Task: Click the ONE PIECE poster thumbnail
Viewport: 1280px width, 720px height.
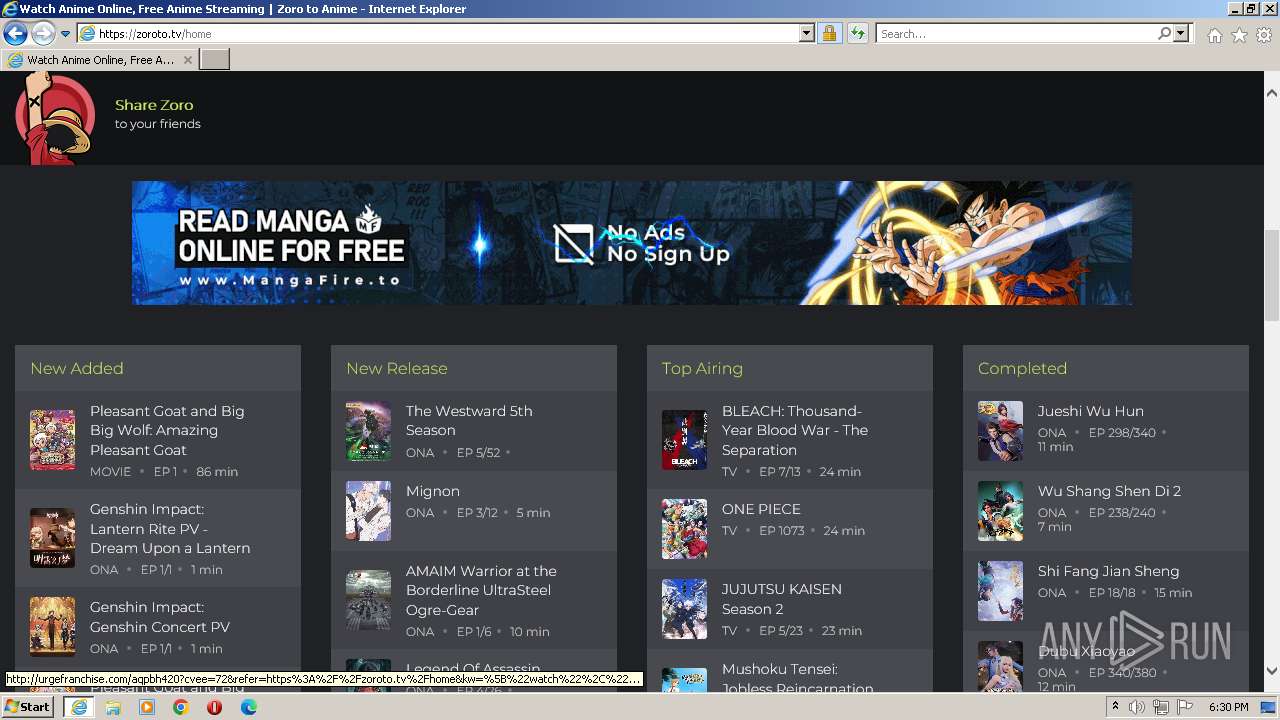Action: (684, 529)
